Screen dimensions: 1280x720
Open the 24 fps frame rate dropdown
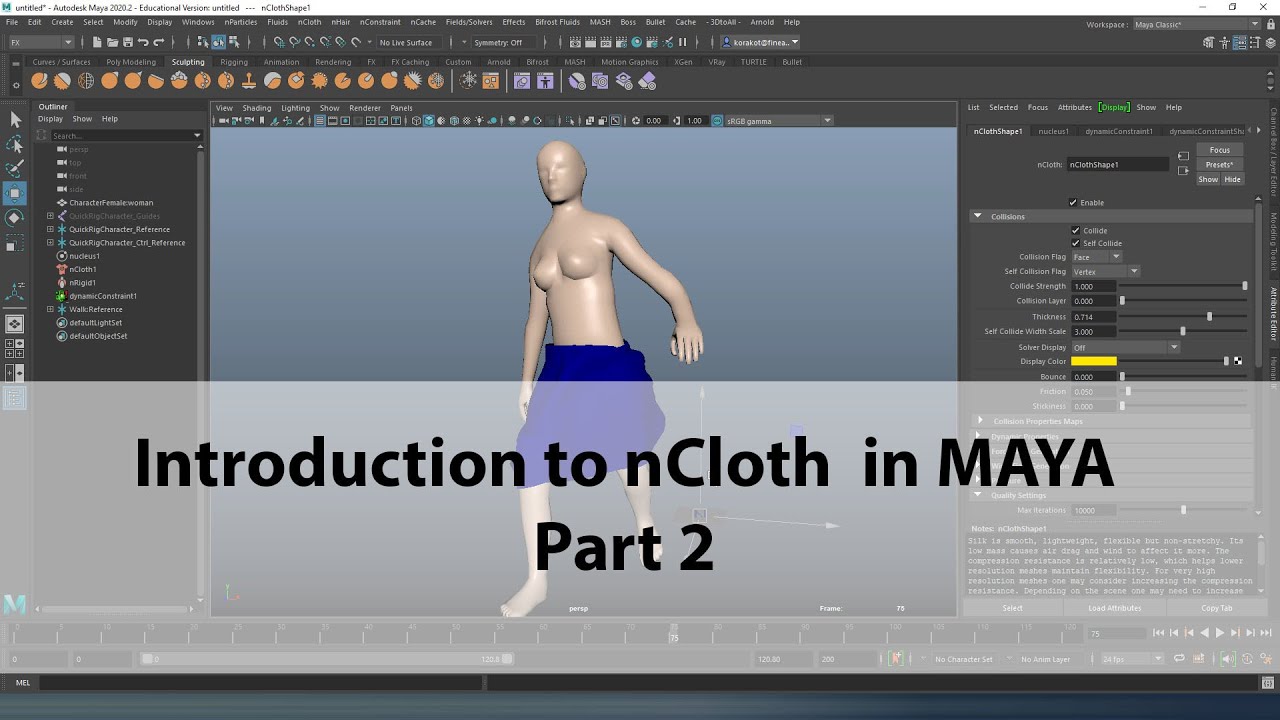pos(1132,659)
